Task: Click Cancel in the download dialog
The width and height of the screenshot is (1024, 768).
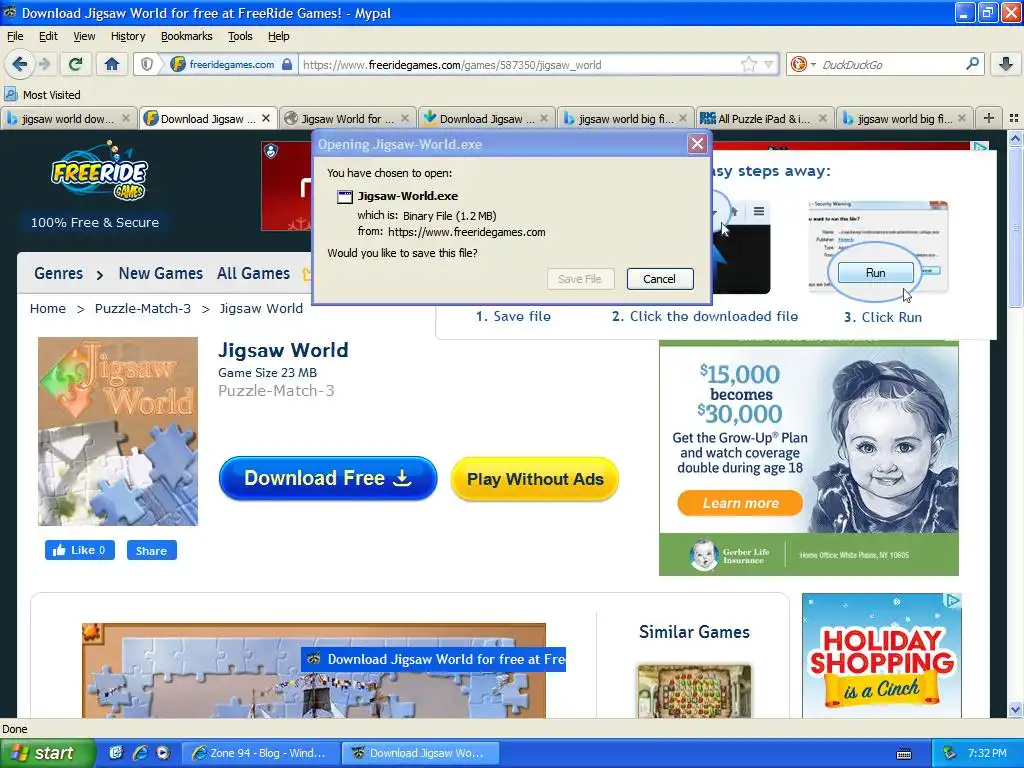Action: tap(660, 279)
